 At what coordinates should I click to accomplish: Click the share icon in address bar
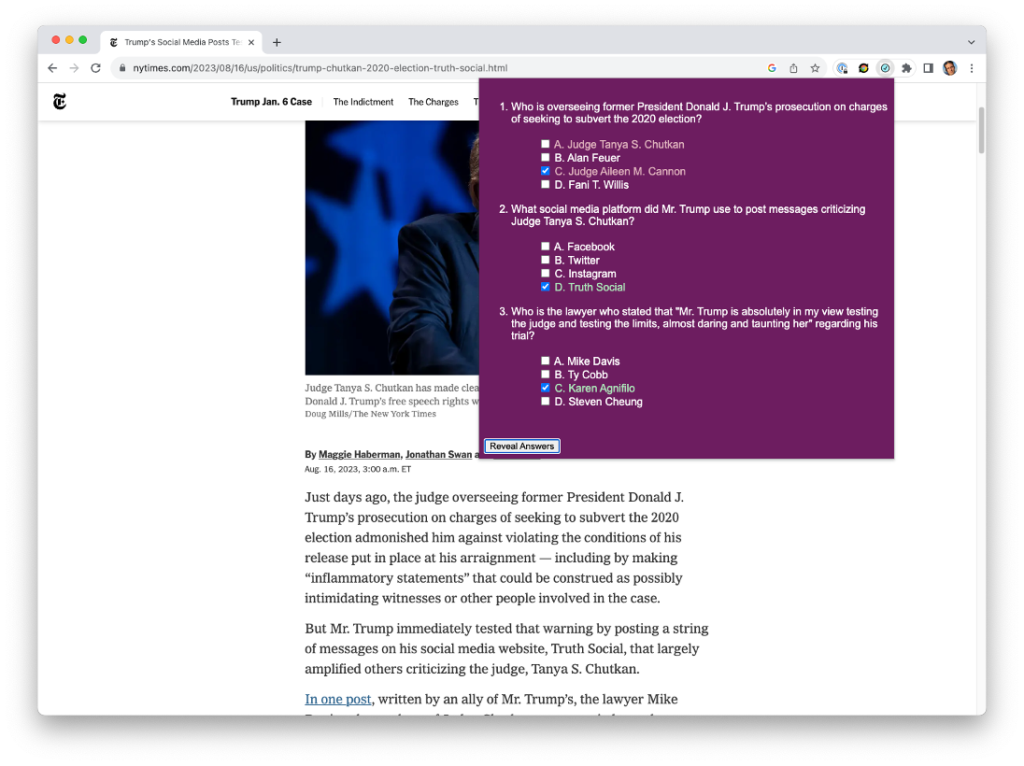[793, 68]
